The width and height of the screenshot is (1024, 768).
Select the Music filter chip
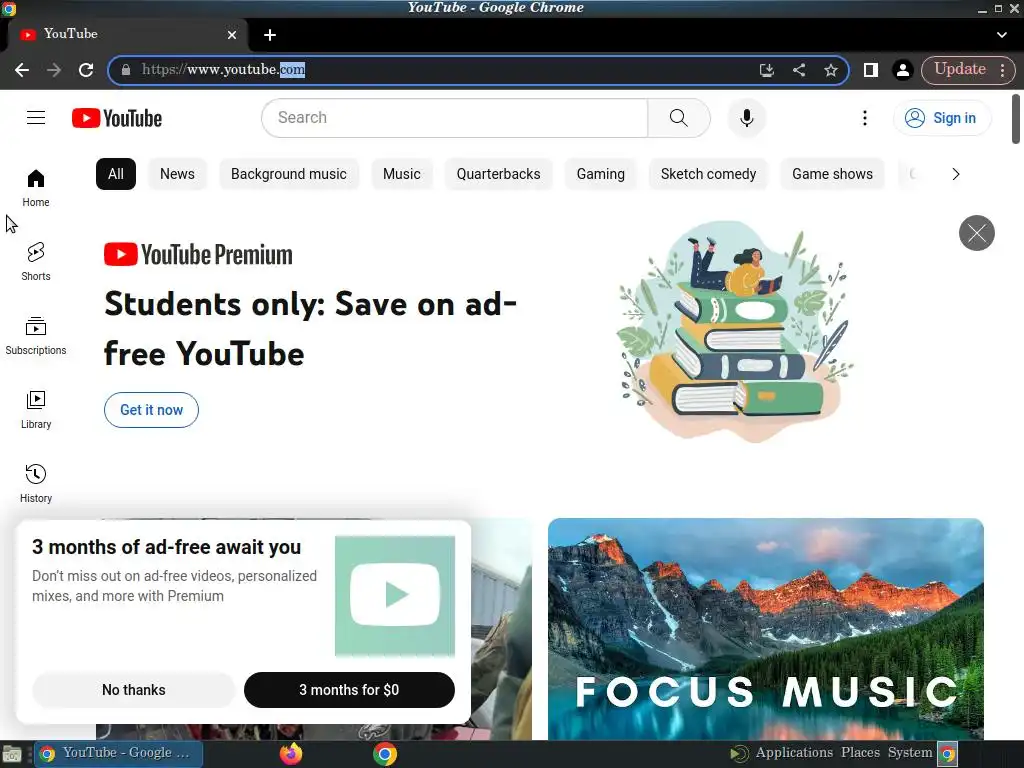[x=402, y=174]
